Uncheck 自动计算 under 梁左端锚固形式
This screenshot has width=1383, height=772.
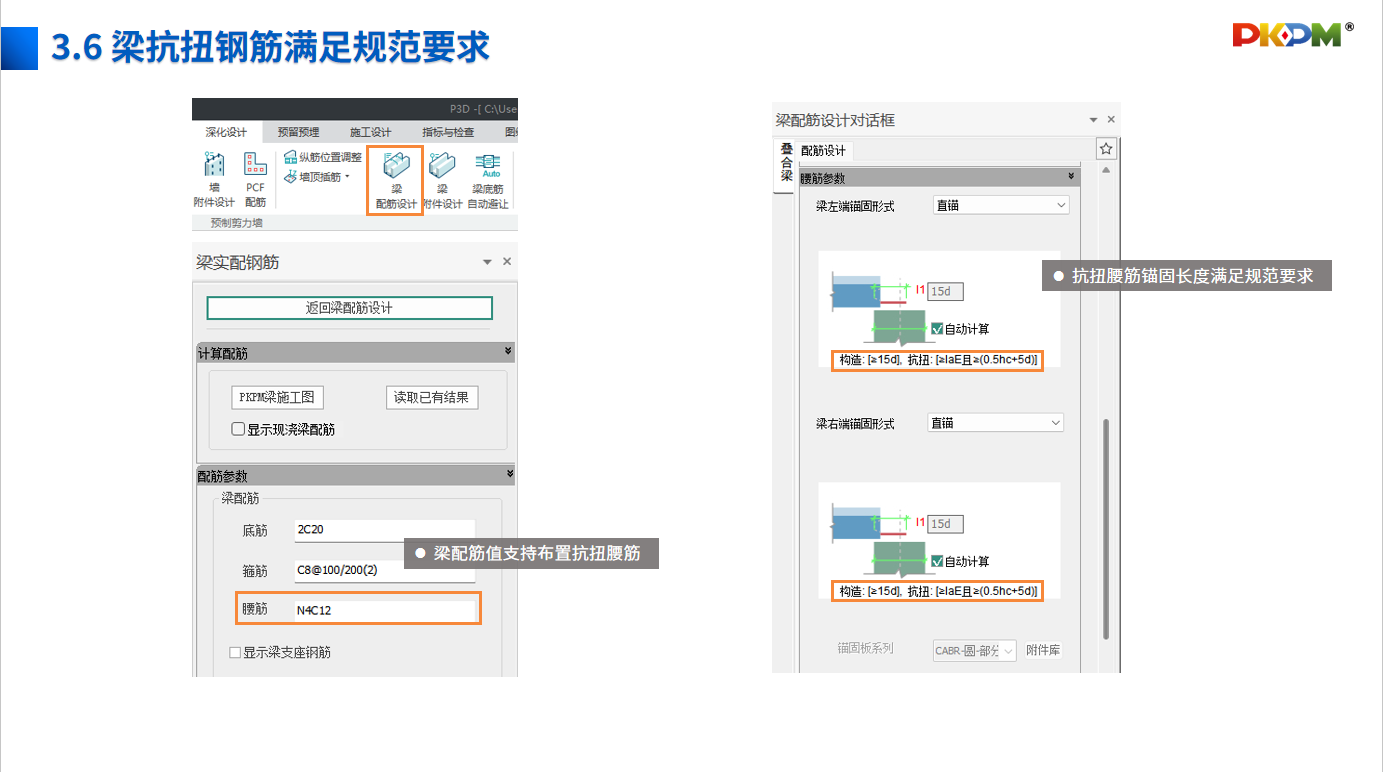coord(937,329)
